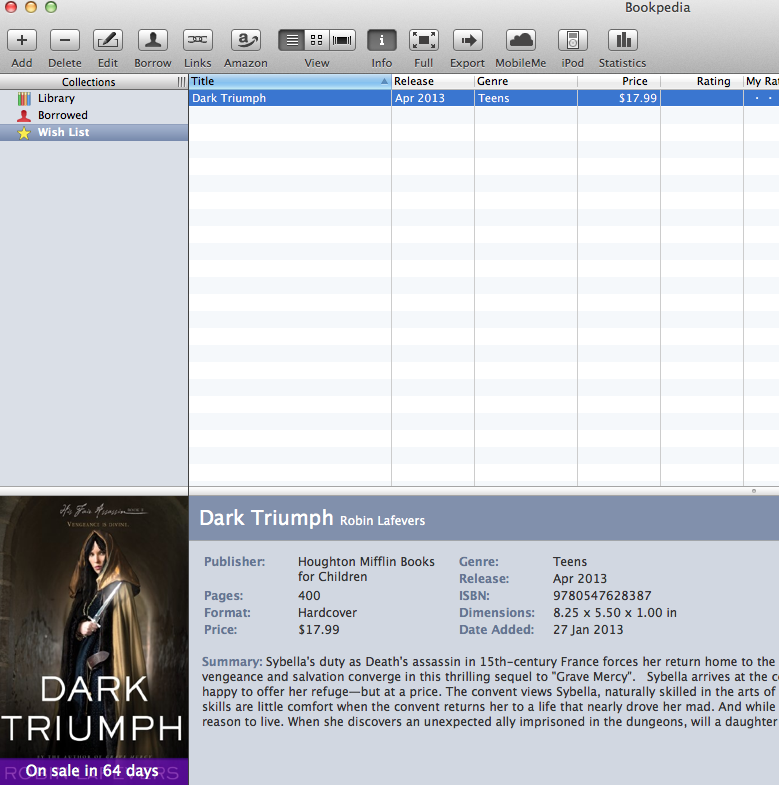Click the Export arrow icon
The image size is (779, 785).
click(x=468, y=41)
